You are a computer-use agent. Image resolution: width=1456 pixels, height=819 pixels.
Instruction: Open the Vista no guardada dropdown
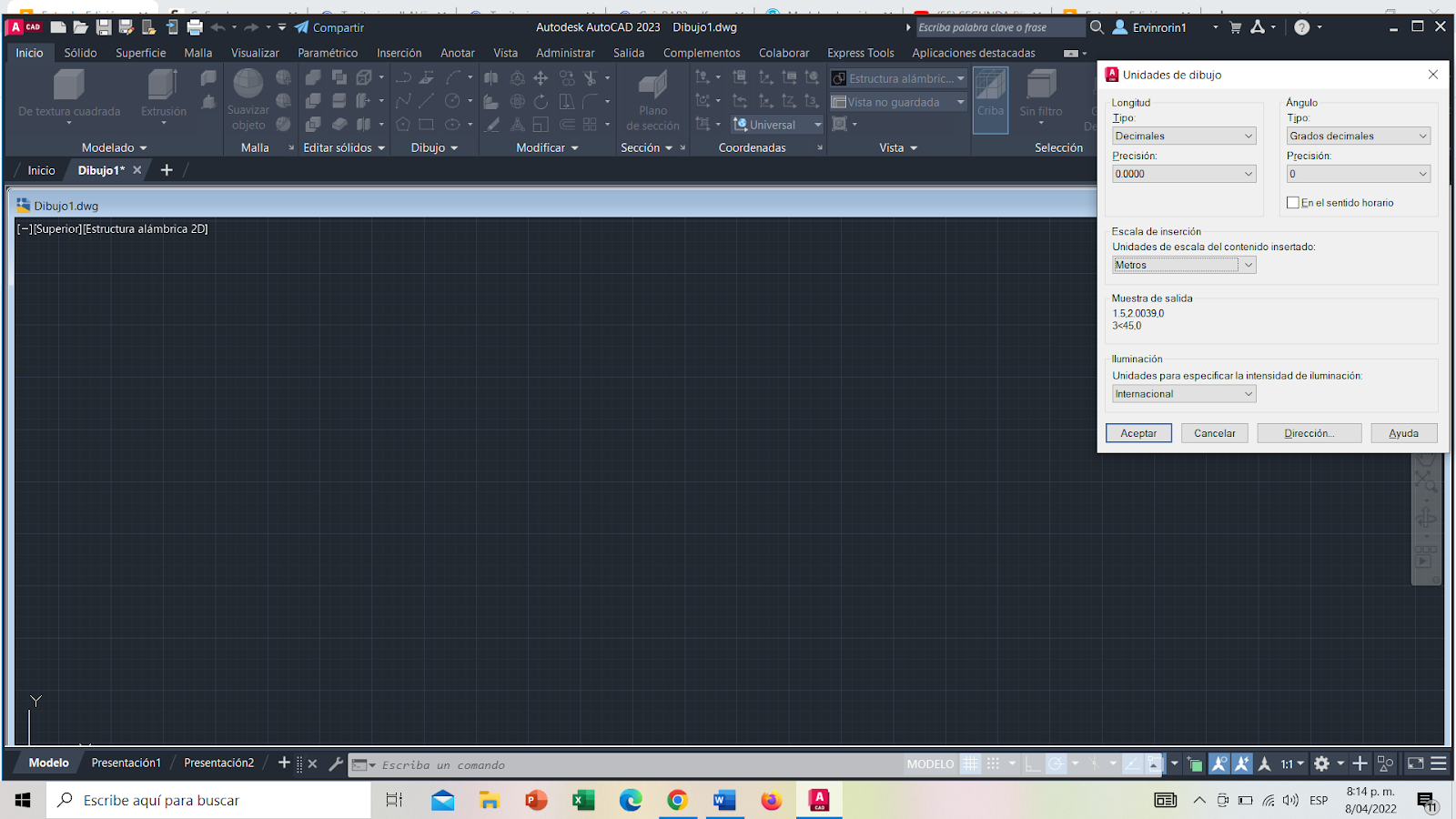pyautogui.click(x=898, y=102)
